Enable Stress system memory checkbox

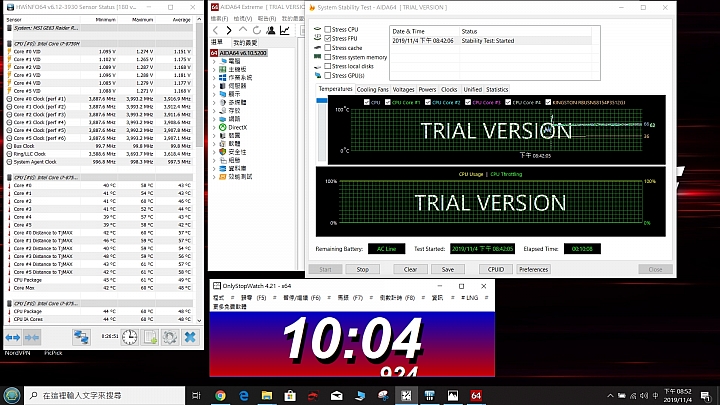pyautogui.click(x=327, y=57)
